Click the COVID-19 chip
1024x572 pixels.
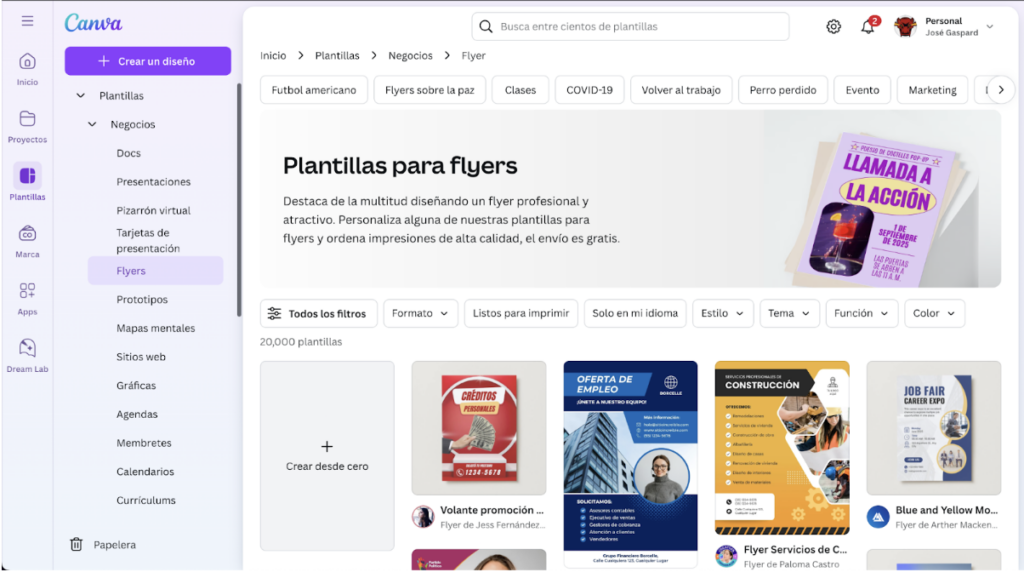[590, 90]
